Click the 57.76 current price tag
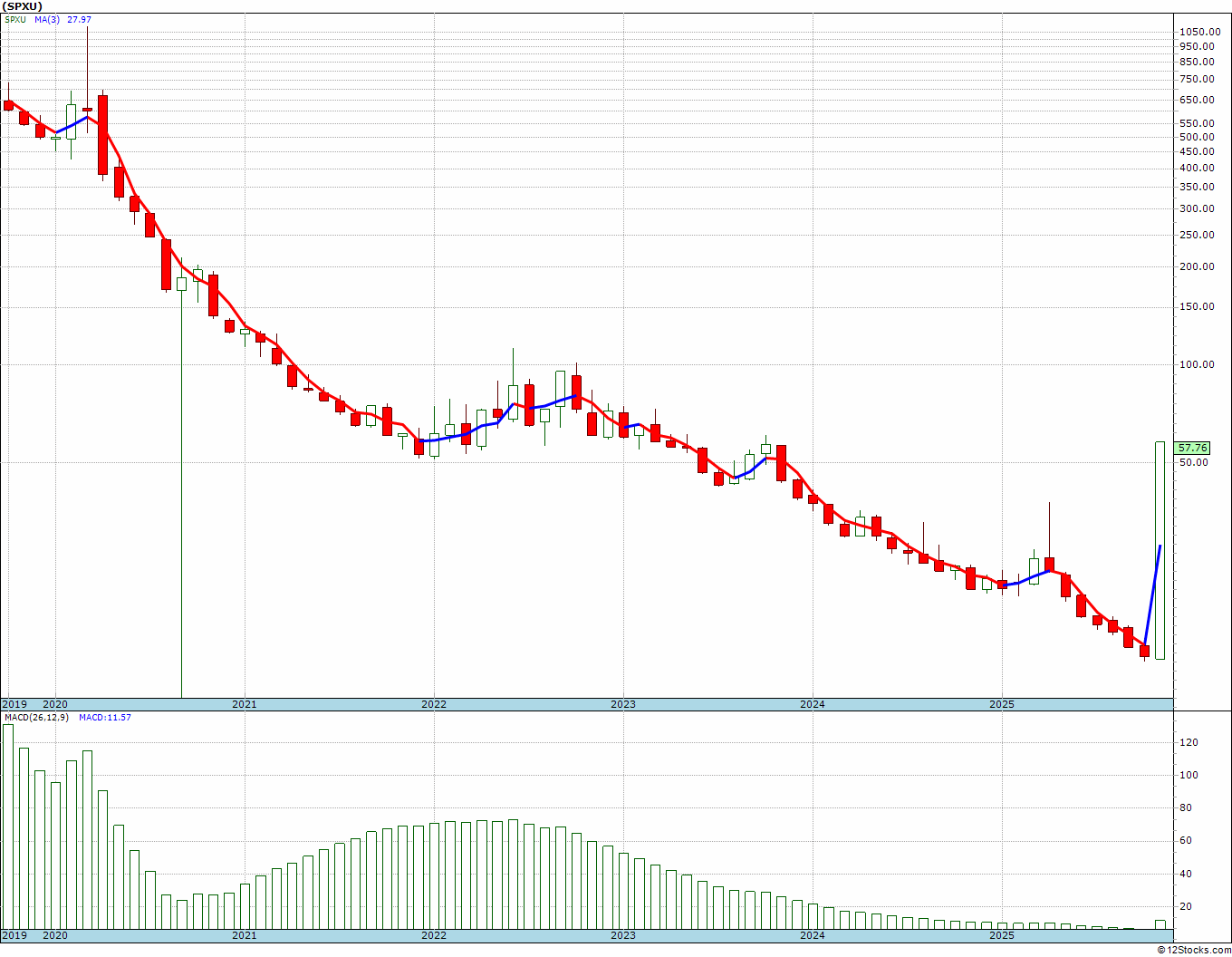The height and width of the screenshot is (957, 1232). [x=1192, y=448]
